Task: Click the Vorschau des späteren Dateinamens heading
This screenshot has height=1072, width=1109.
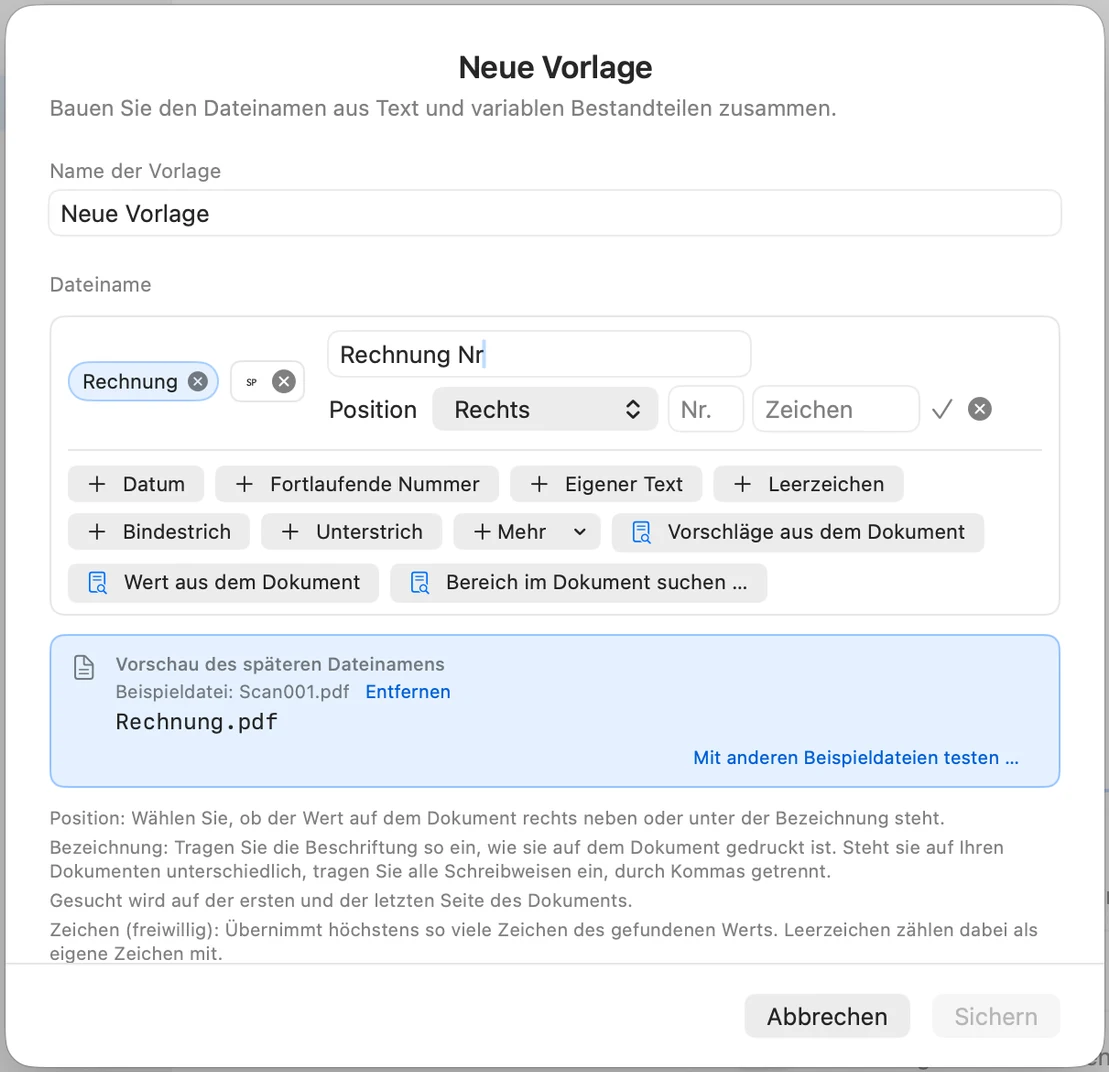Action: [x=280, y=665]
